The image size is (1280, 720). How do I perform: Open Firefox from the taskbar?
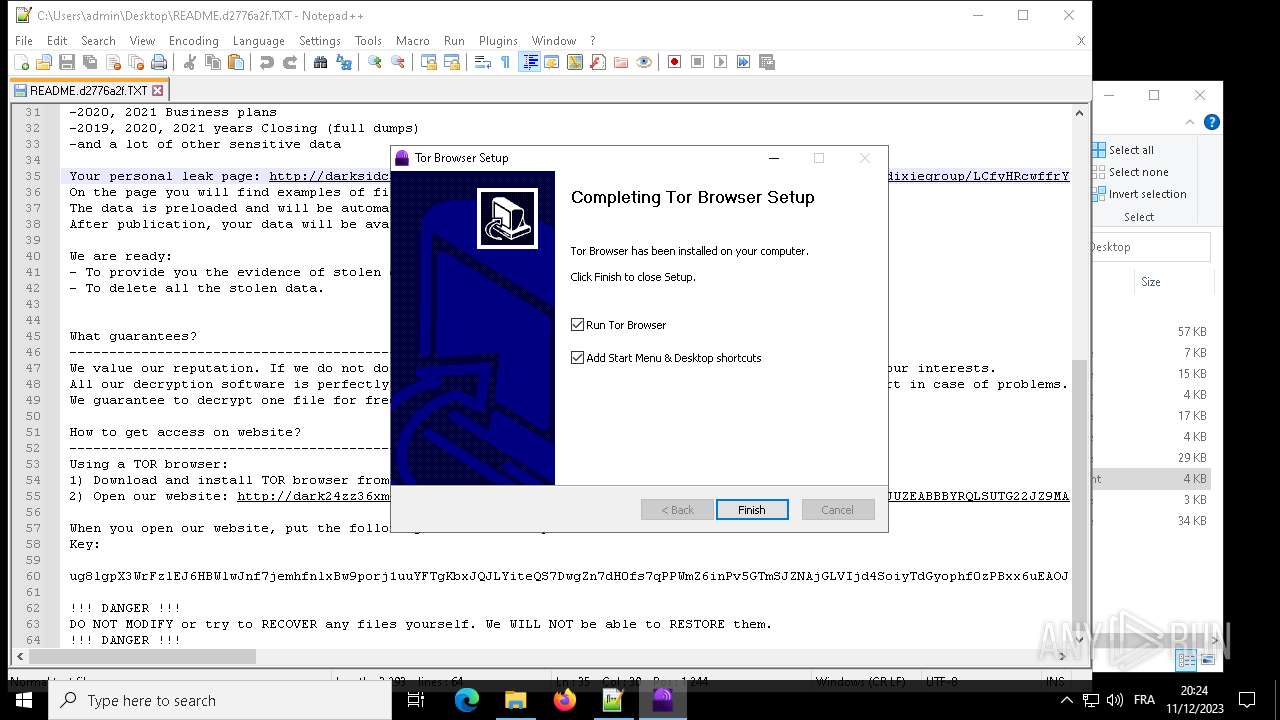tap(565, 700)
